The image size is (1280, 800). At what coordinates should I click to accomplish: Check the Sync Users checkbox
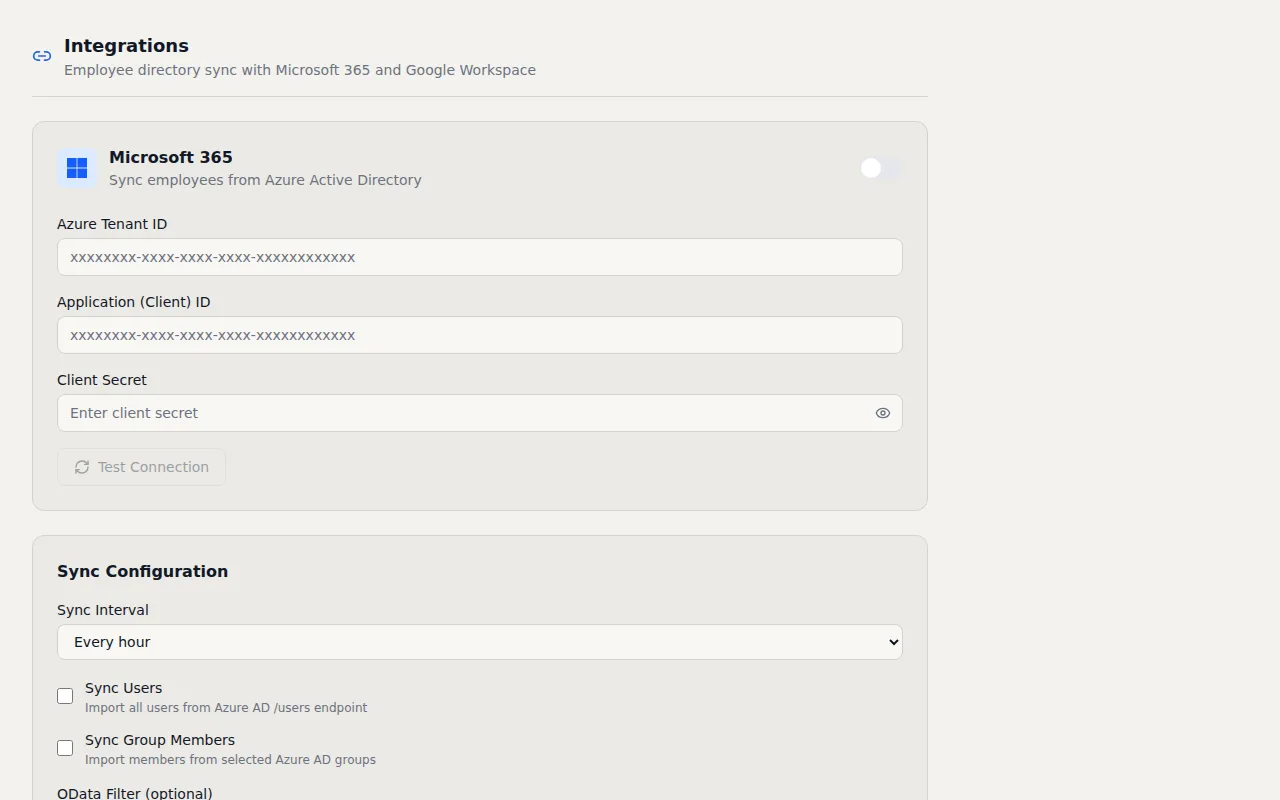(65, 696)
